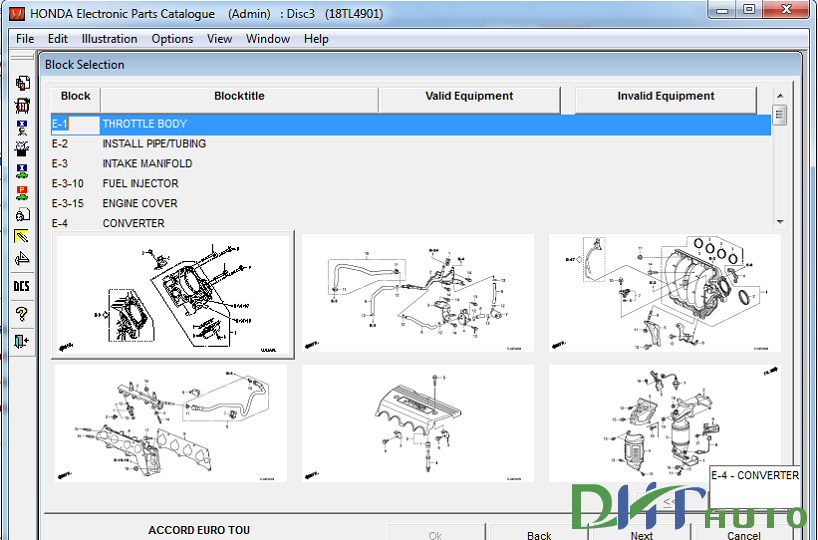818x540 pixels.
Task: Open the Edit menu
Action: [x=57, y=39]
